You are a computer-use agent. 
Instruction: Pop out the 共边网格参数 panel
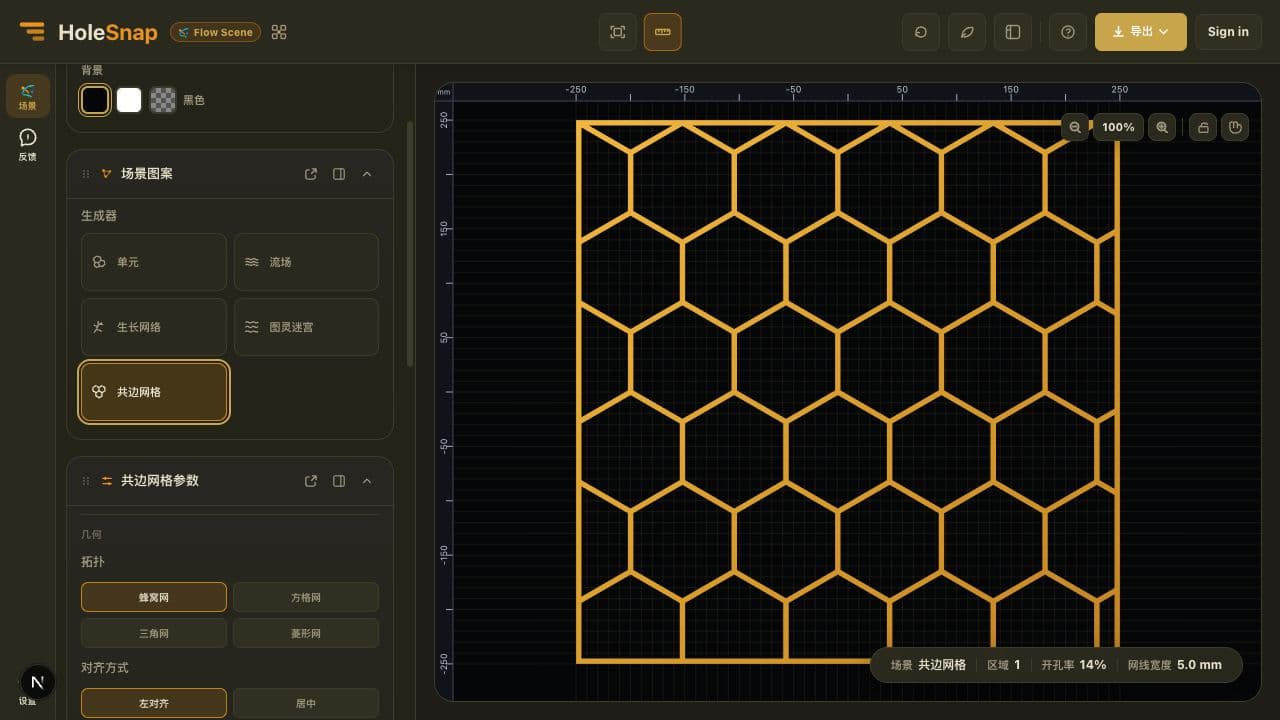click(311, 481)
